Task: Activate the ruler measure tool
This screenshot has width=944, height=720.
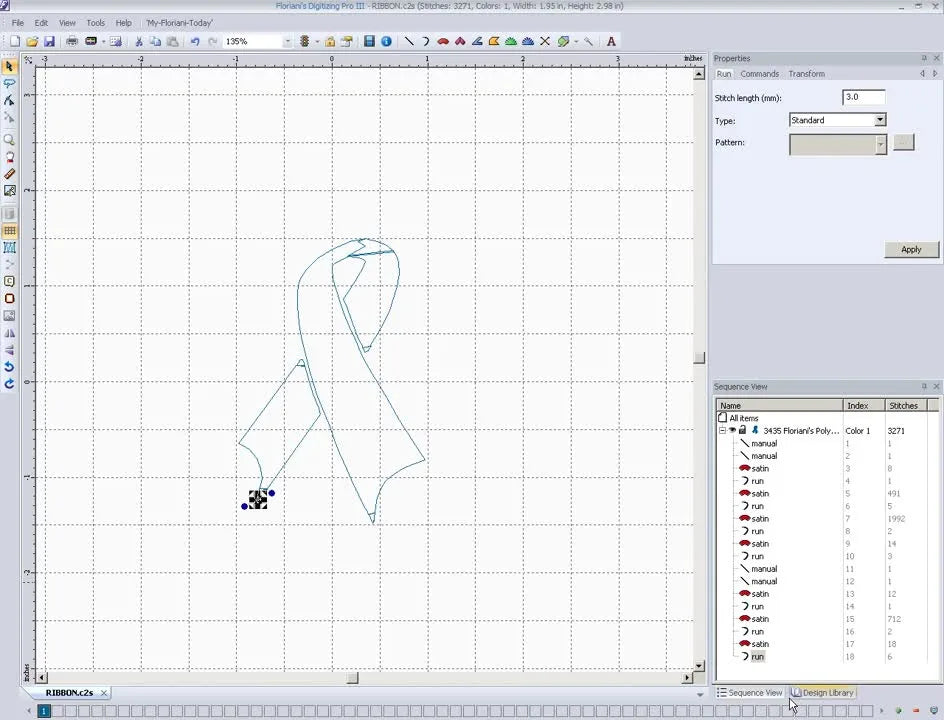Action: tap(9, 174)
